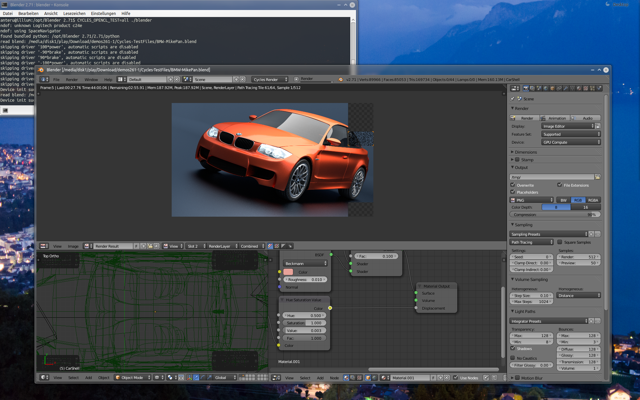
Task: Toggle the Overwrite checkbox
Action: (513, 185)
